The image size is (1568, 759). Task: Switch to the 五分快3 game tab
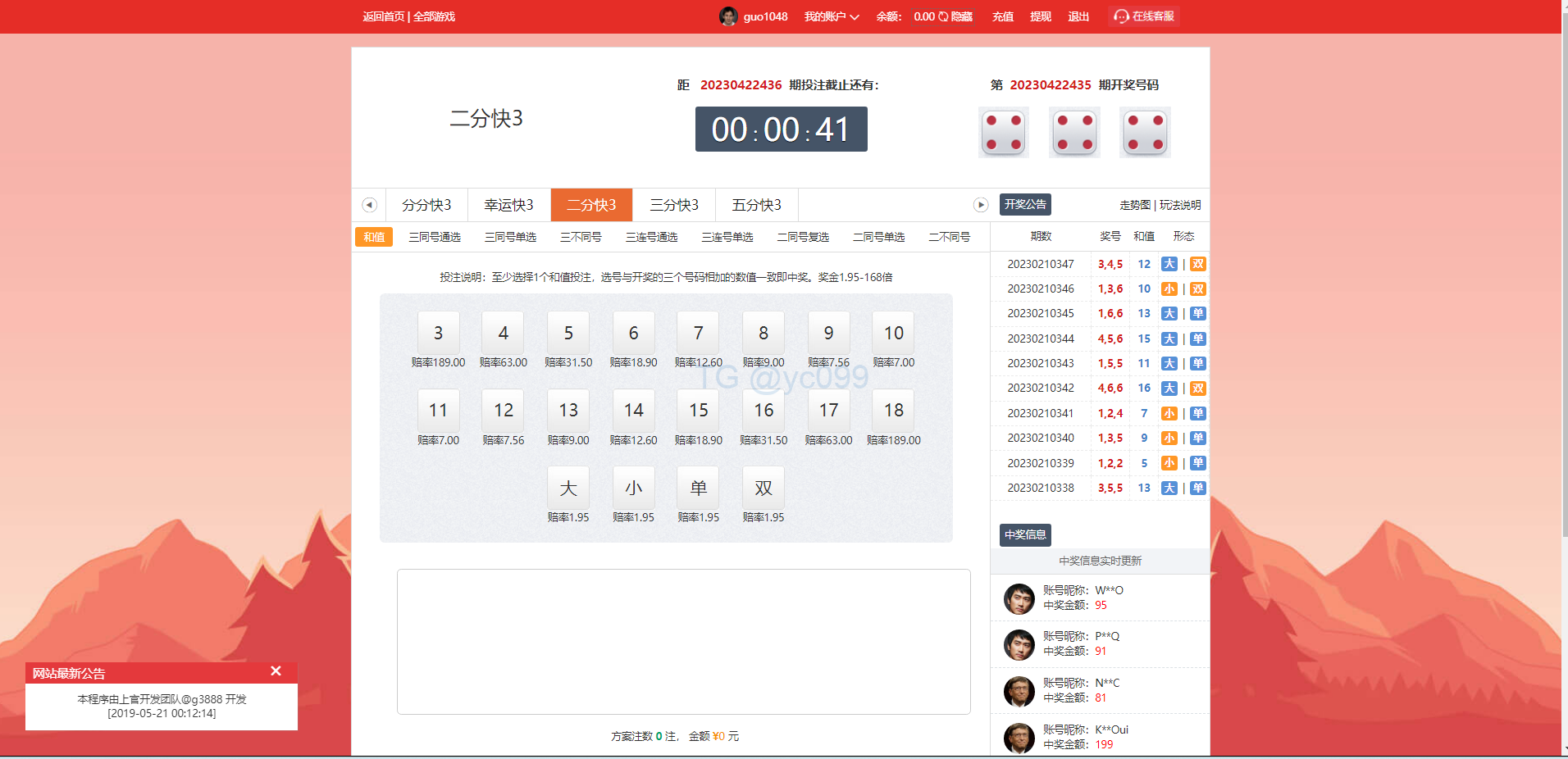pyautogui.click(x=756, y=205)
